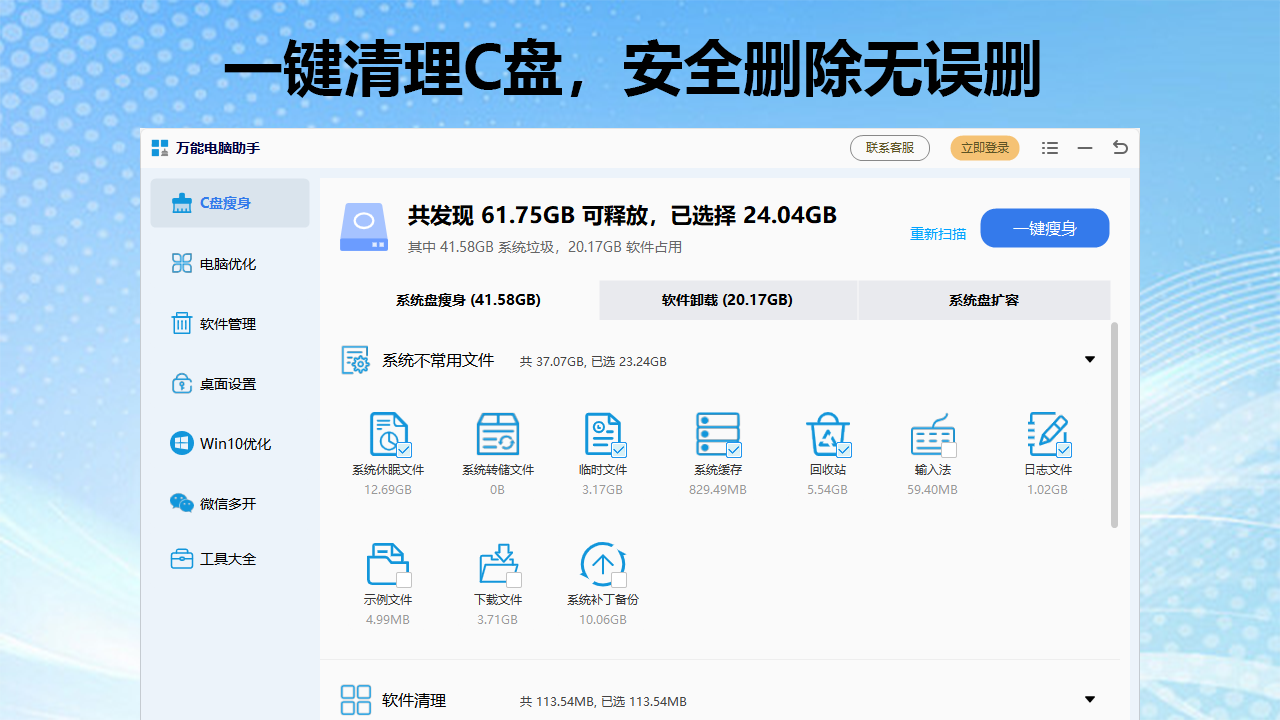Click the 微信多开 WeChat icon

[182, 503]
